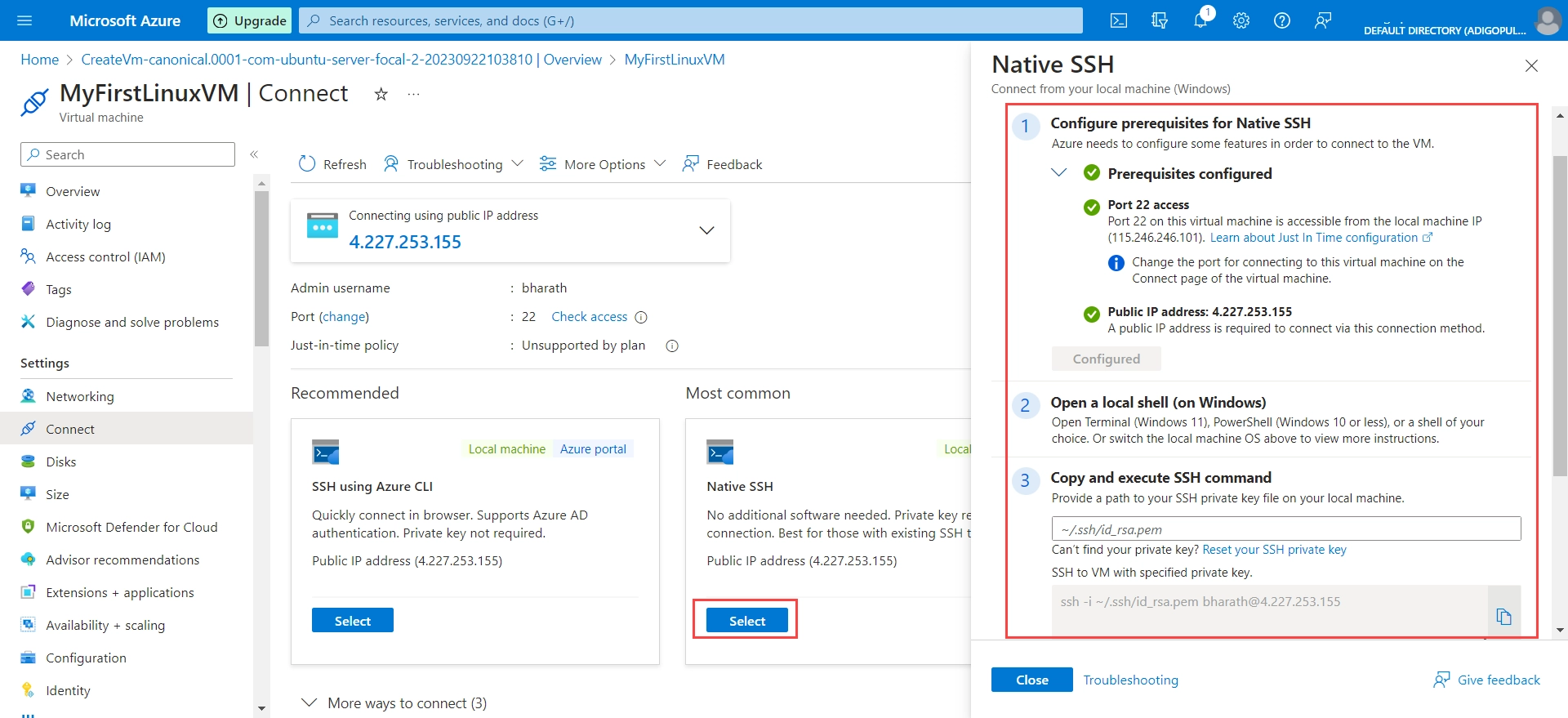Open Learn about Just In Time configuration

click(x=1321, y=238)
